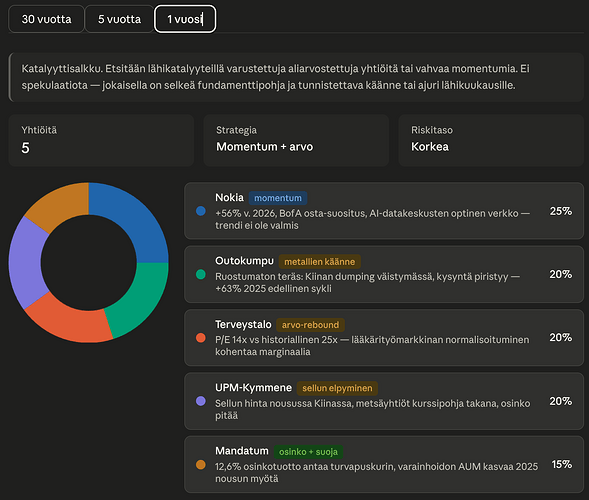Viewport: 589px width, 500px height.
Task: Open the UPM-Kymmene holding card
Action: (x=384, y=401)
